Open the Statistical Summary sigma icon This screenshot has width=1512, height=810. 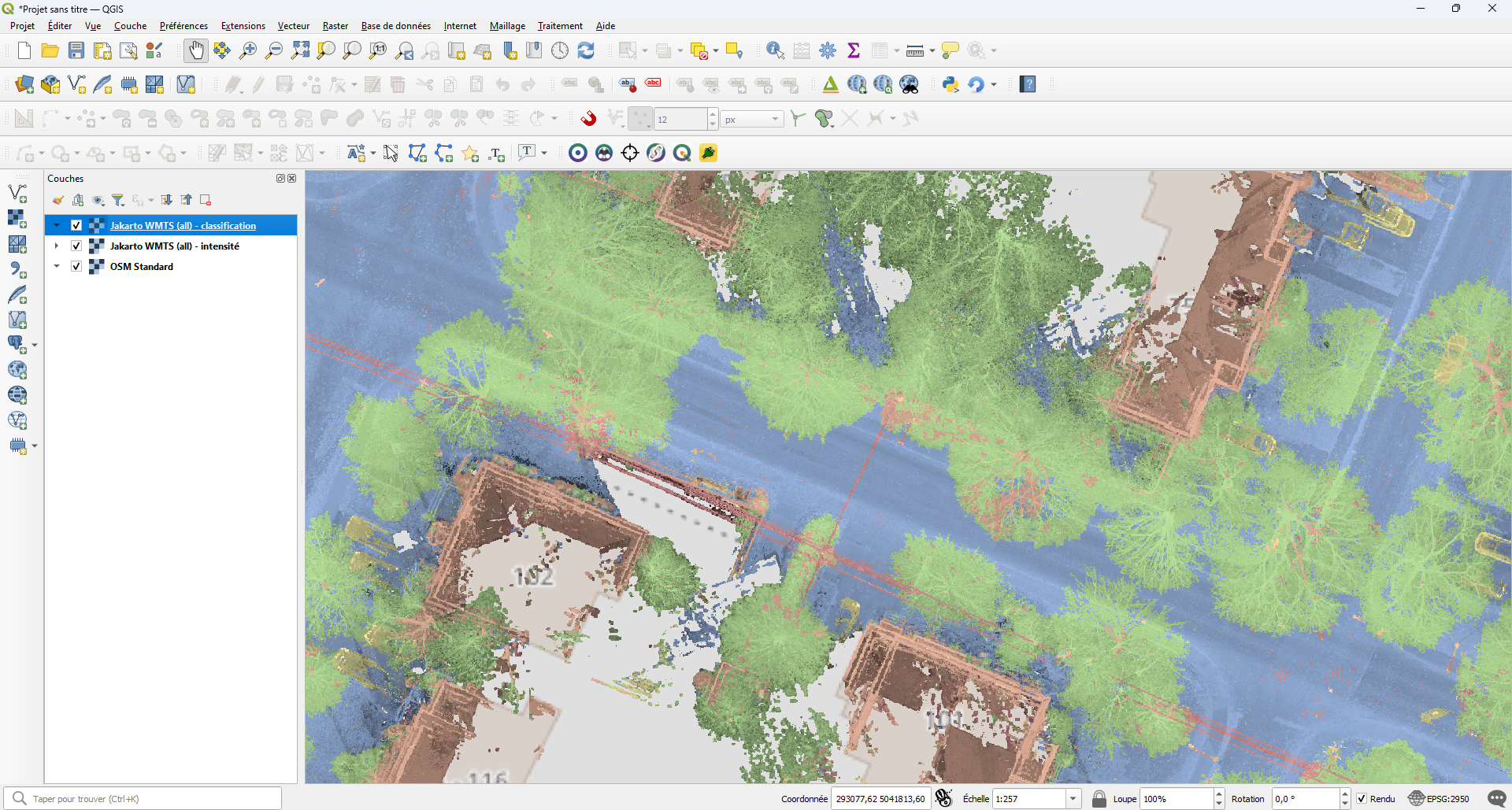pyautogui.click(x=854, y=51)
